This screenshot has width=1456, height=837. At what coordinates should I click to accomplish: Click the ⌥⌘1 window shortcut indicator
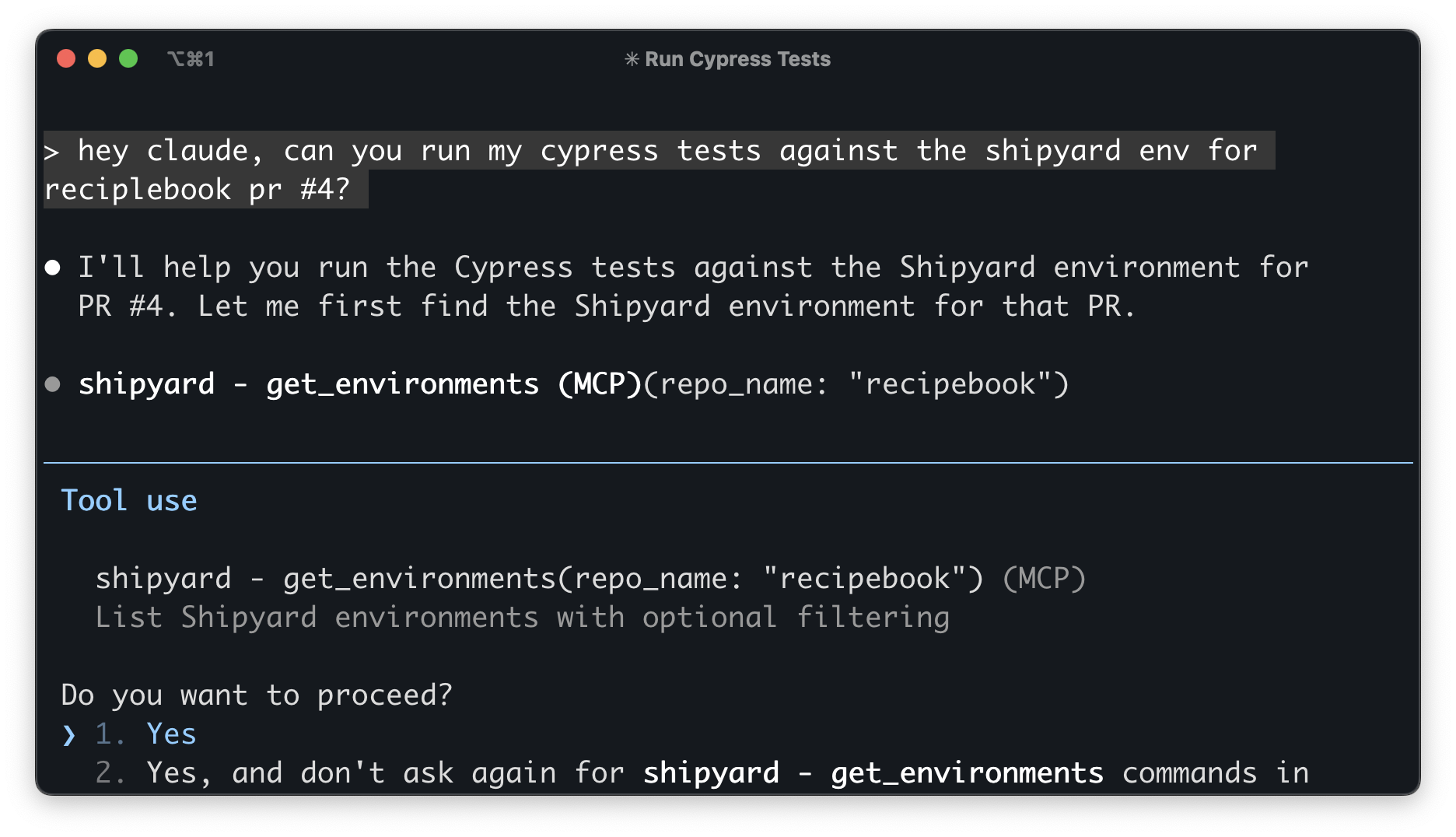click(191, 59)
